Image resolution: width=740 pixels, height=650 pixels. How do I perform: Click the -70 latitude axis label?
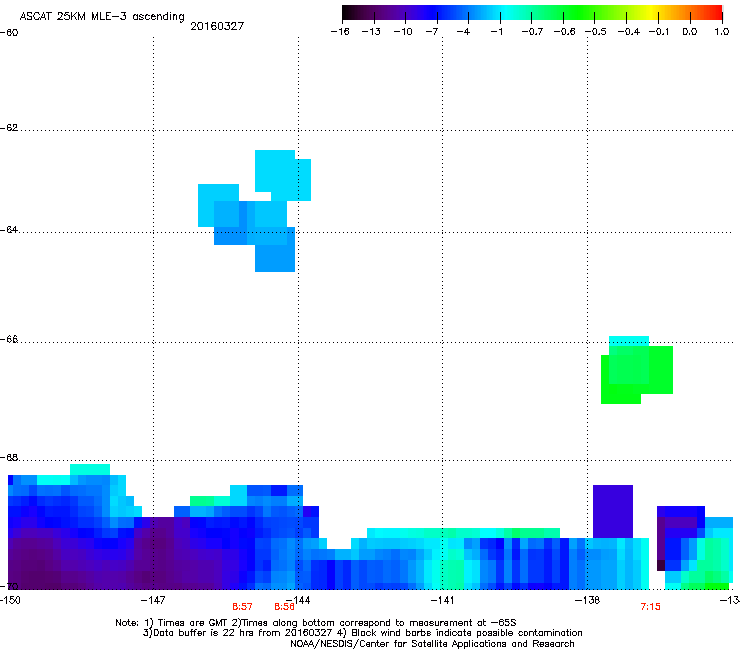9,586
